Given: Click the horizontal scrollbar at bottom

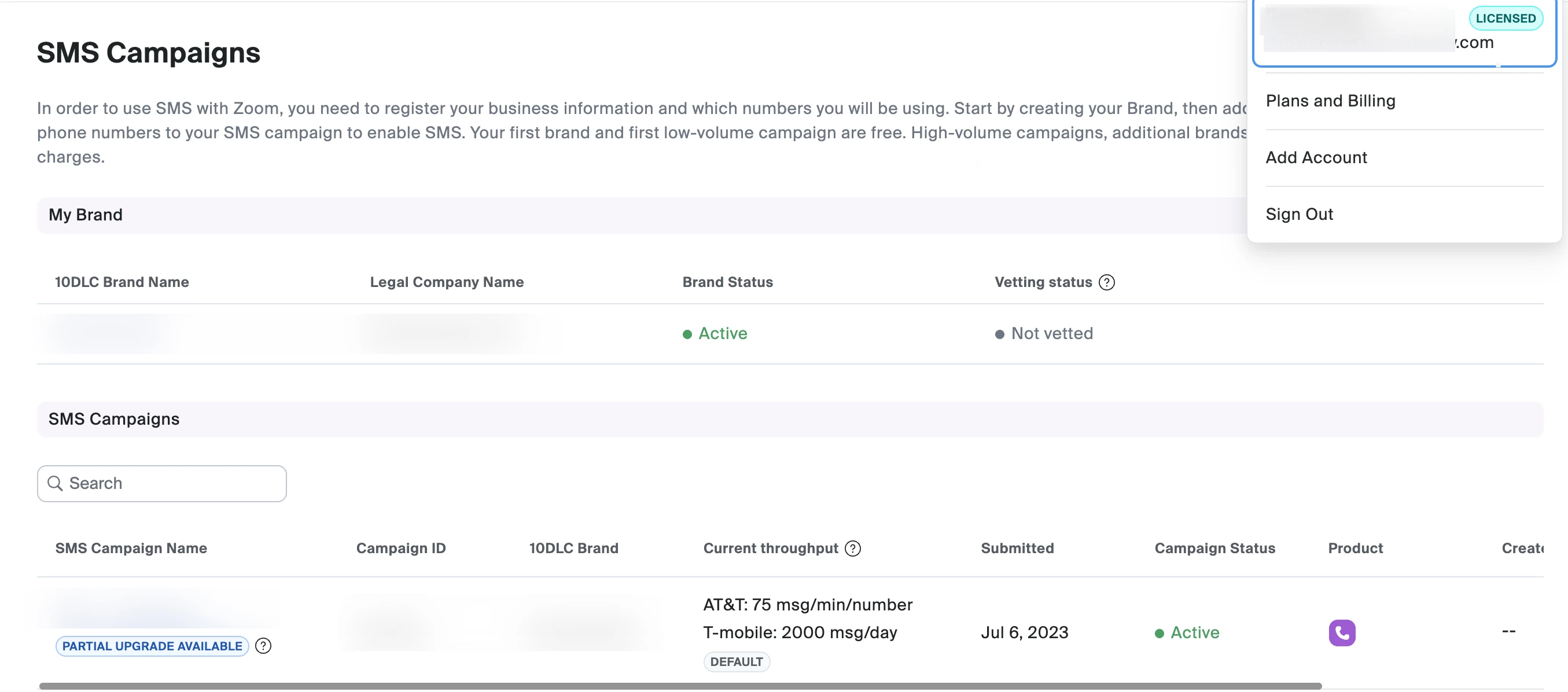Looking at the screenshot, I should click(x=680, y=686).
